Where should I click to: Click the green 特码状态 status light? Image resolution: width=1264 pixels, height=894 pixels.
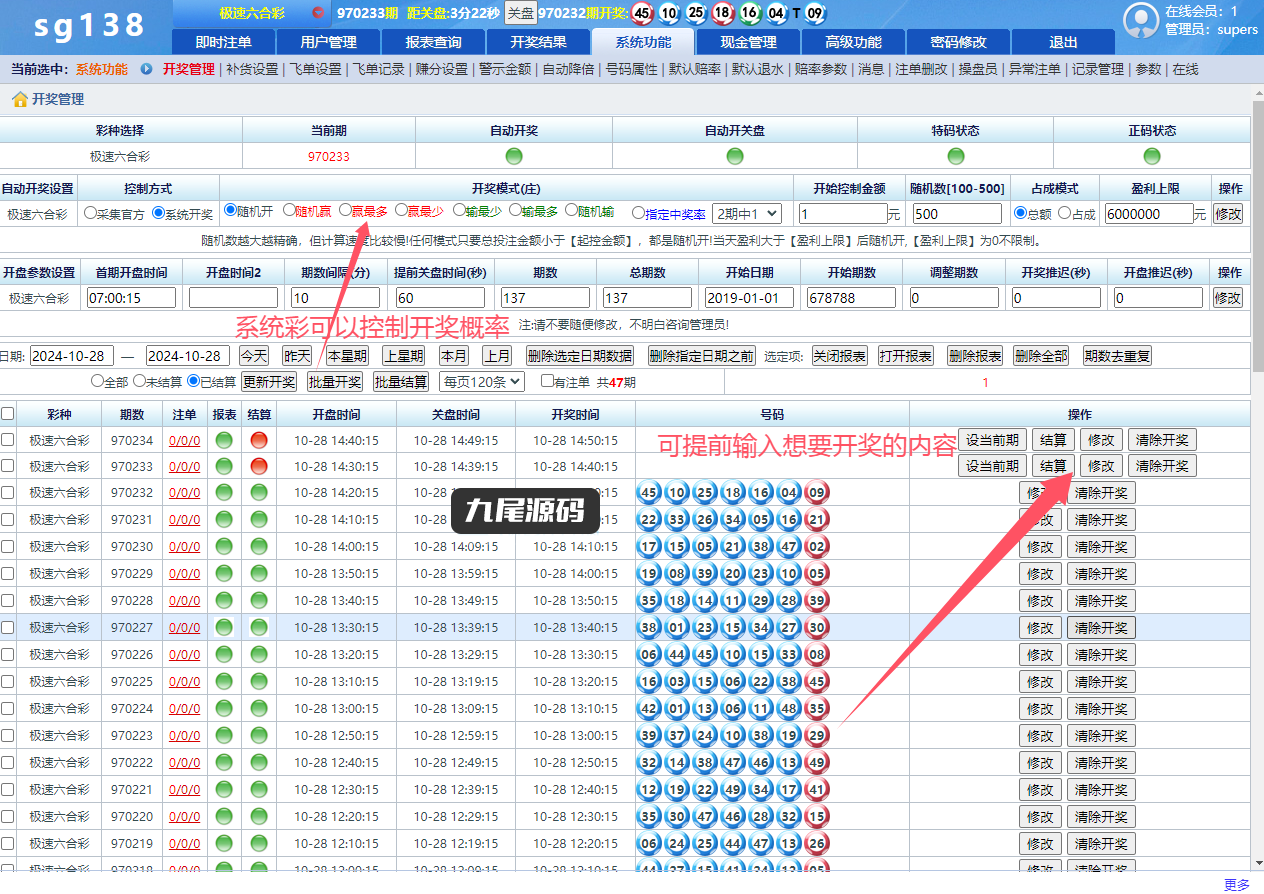pos(956,156)
